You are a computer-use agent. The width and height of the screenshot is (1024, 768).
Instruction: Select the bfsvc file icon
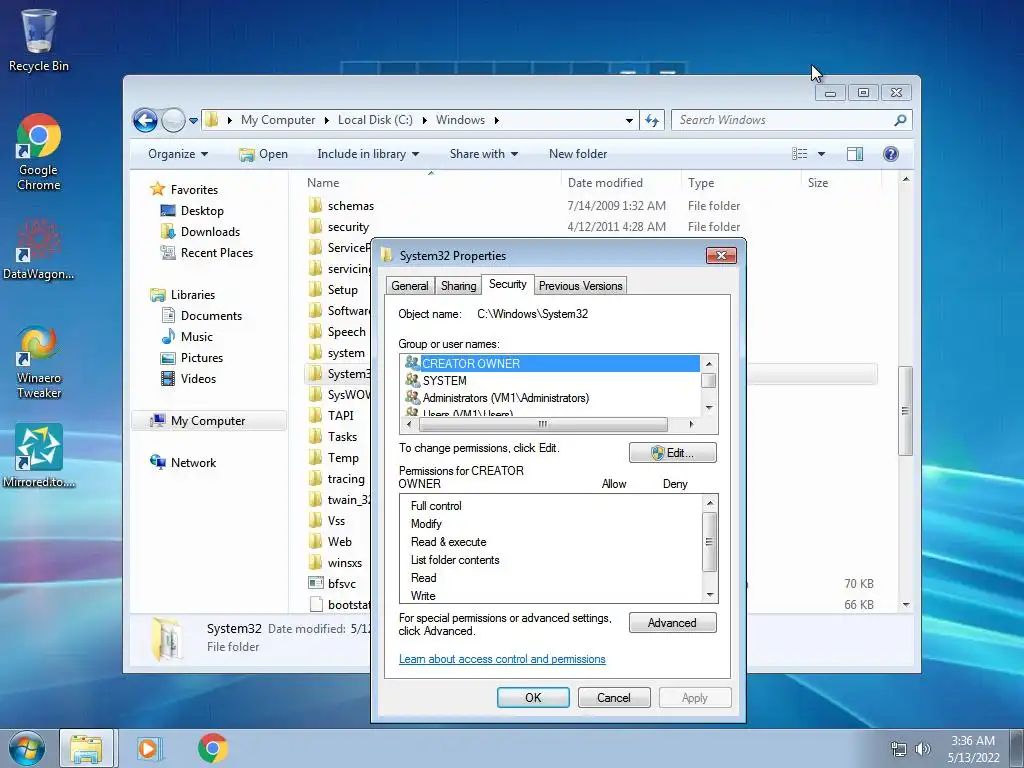(316, 583)
